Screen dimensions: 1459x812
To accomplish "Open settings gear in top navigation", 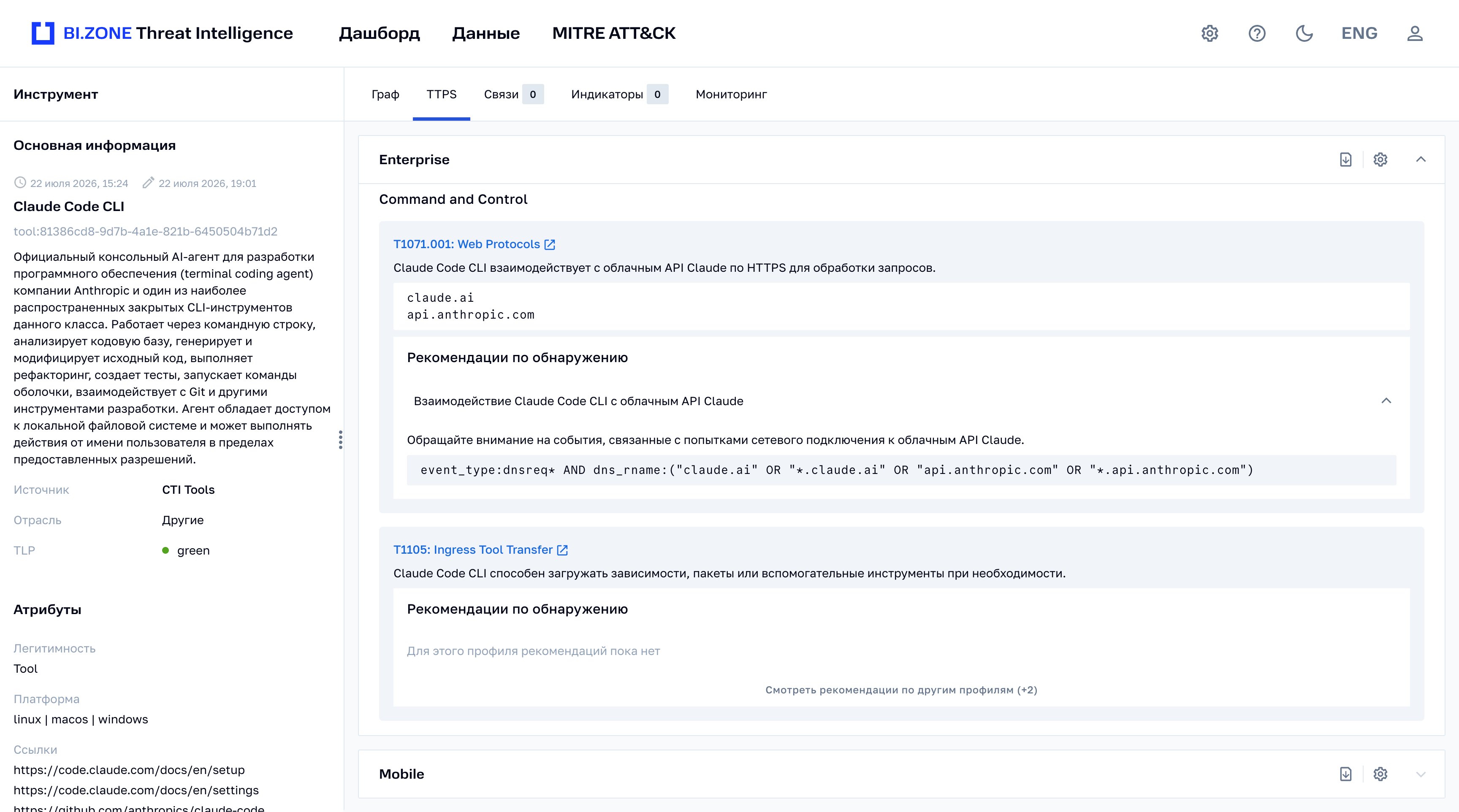I will point(1210,33).
